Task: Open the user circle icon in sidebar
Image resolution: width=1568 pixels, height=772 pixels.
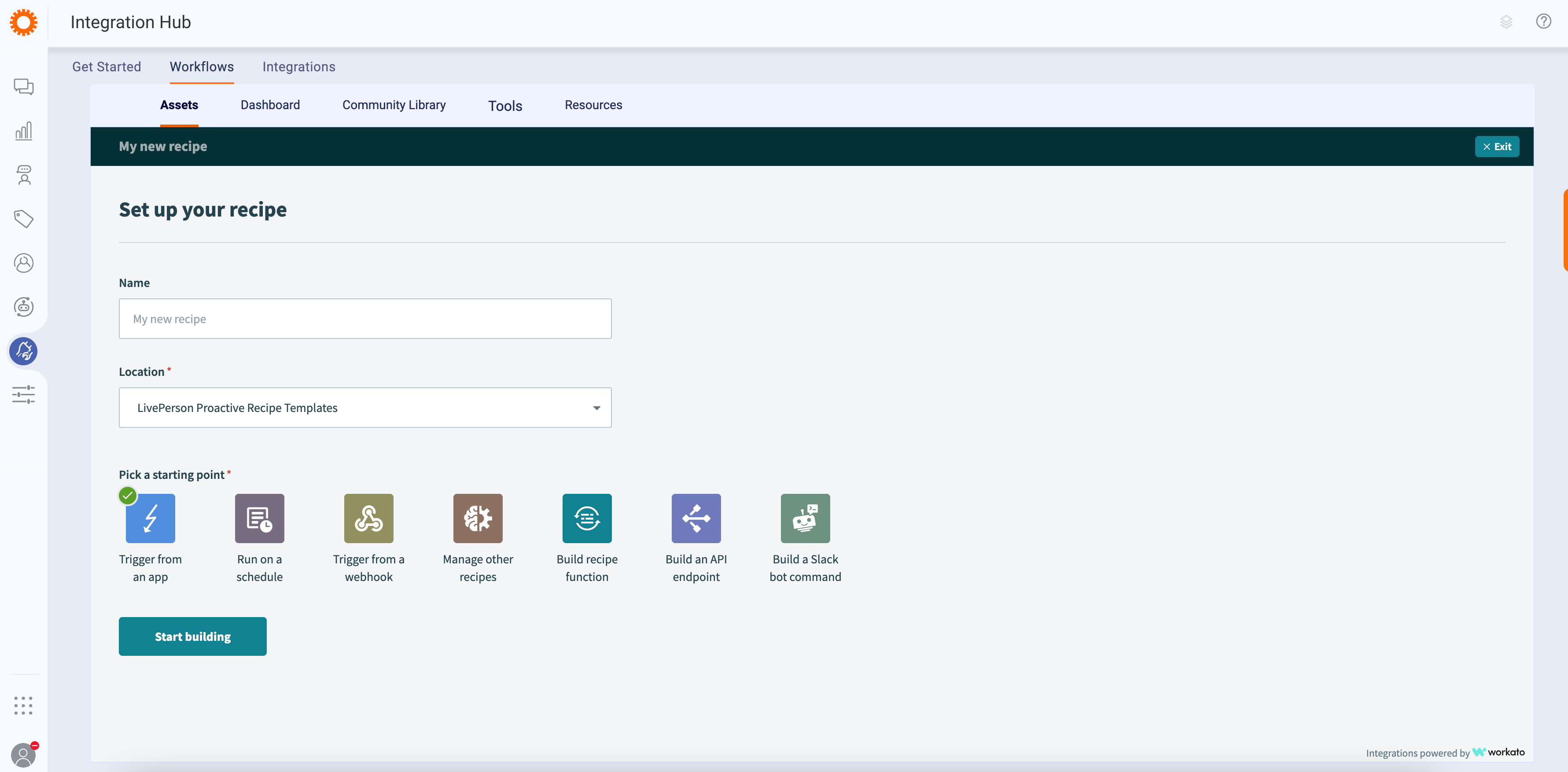Action: tap(24, 263)
